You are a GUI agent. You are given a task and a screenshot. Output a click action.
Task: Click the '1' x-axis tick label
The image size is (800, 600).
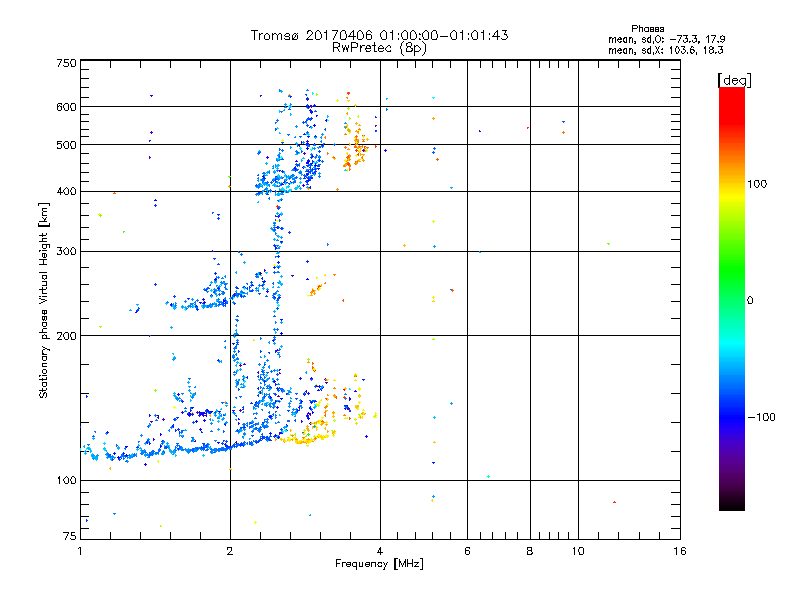pos(80,551)
